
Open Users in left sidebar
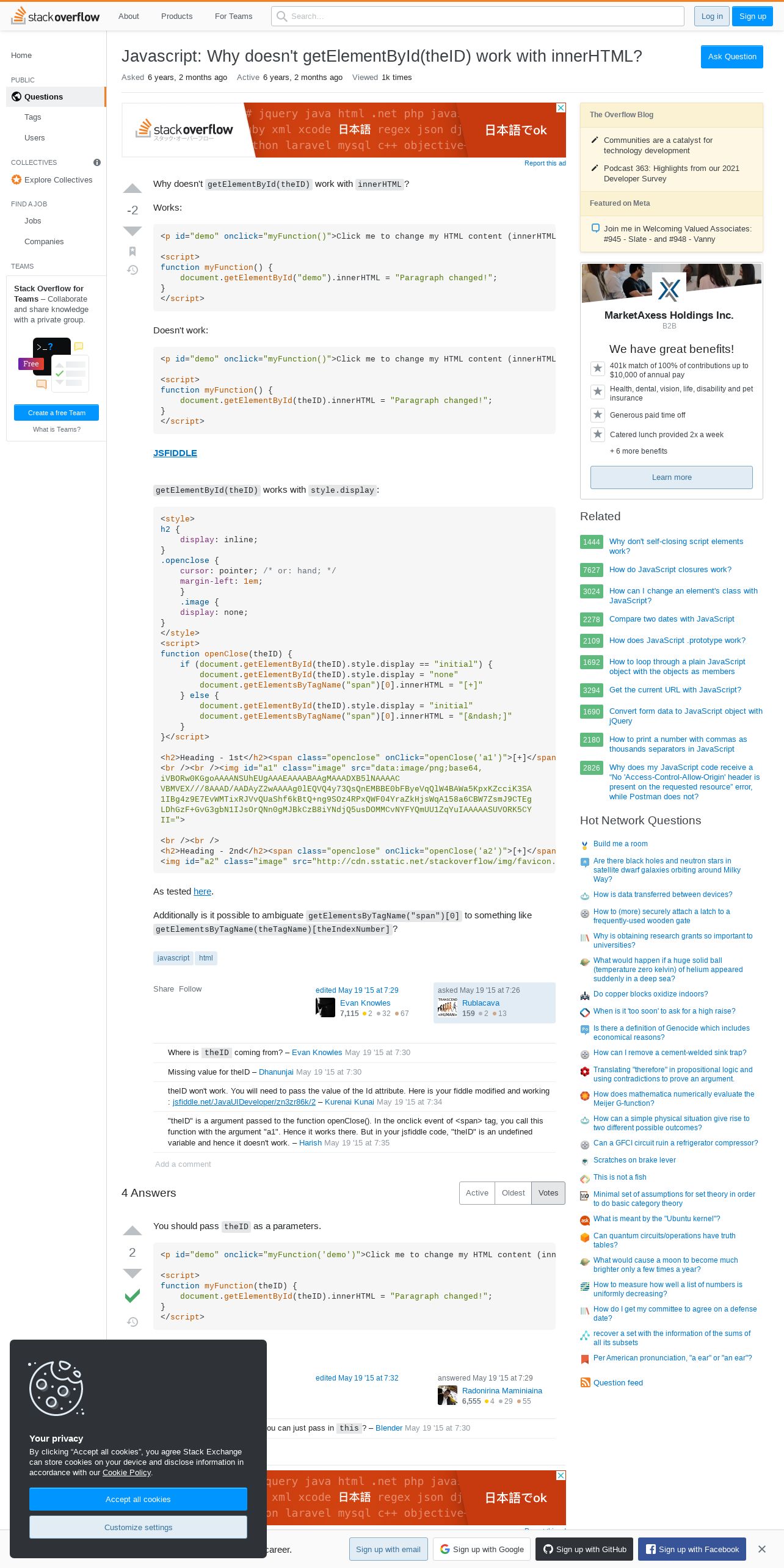tap(35, 138)
